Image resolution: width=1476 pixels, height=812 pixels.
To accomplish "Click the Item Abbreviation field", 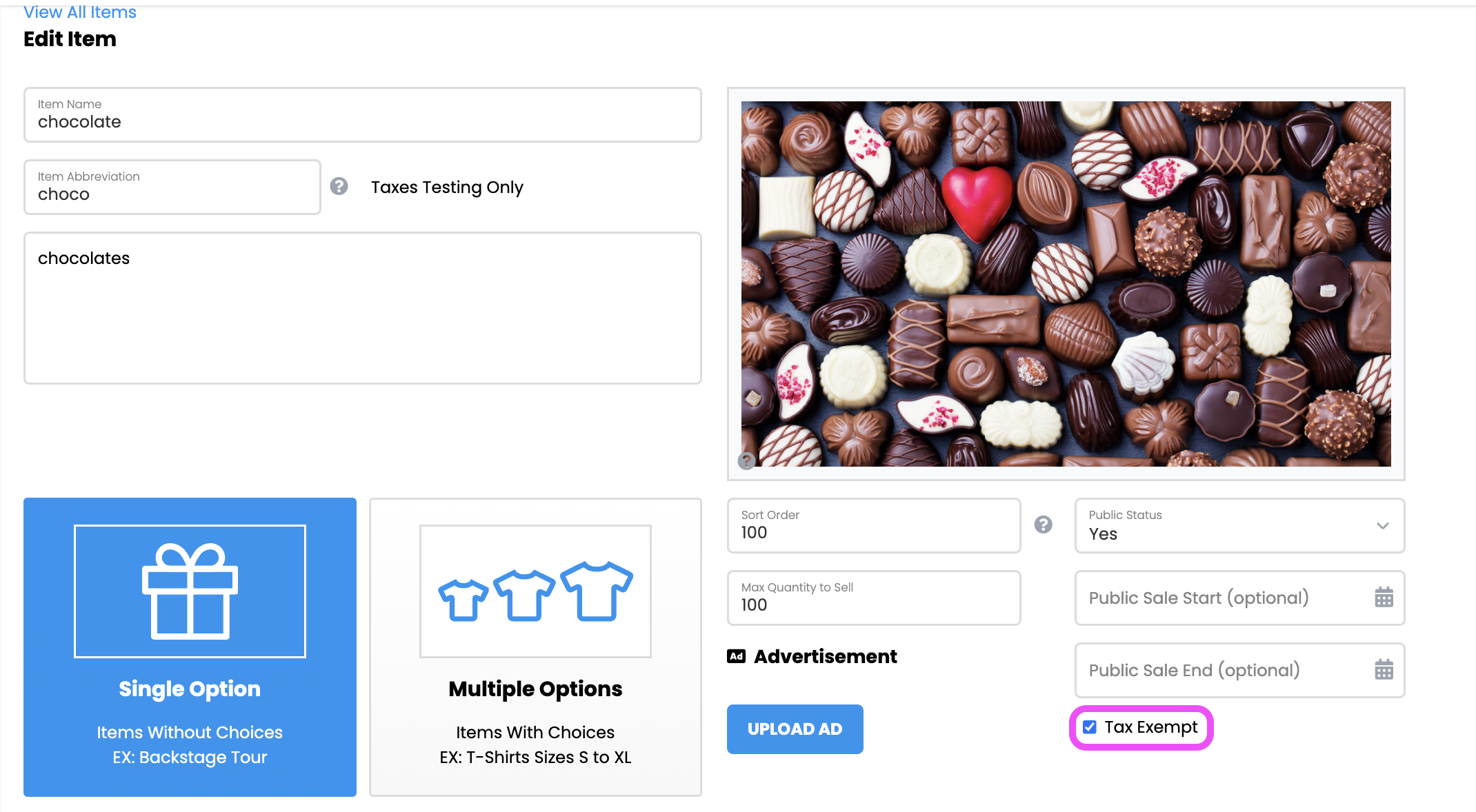I will [x=172, y=187].
